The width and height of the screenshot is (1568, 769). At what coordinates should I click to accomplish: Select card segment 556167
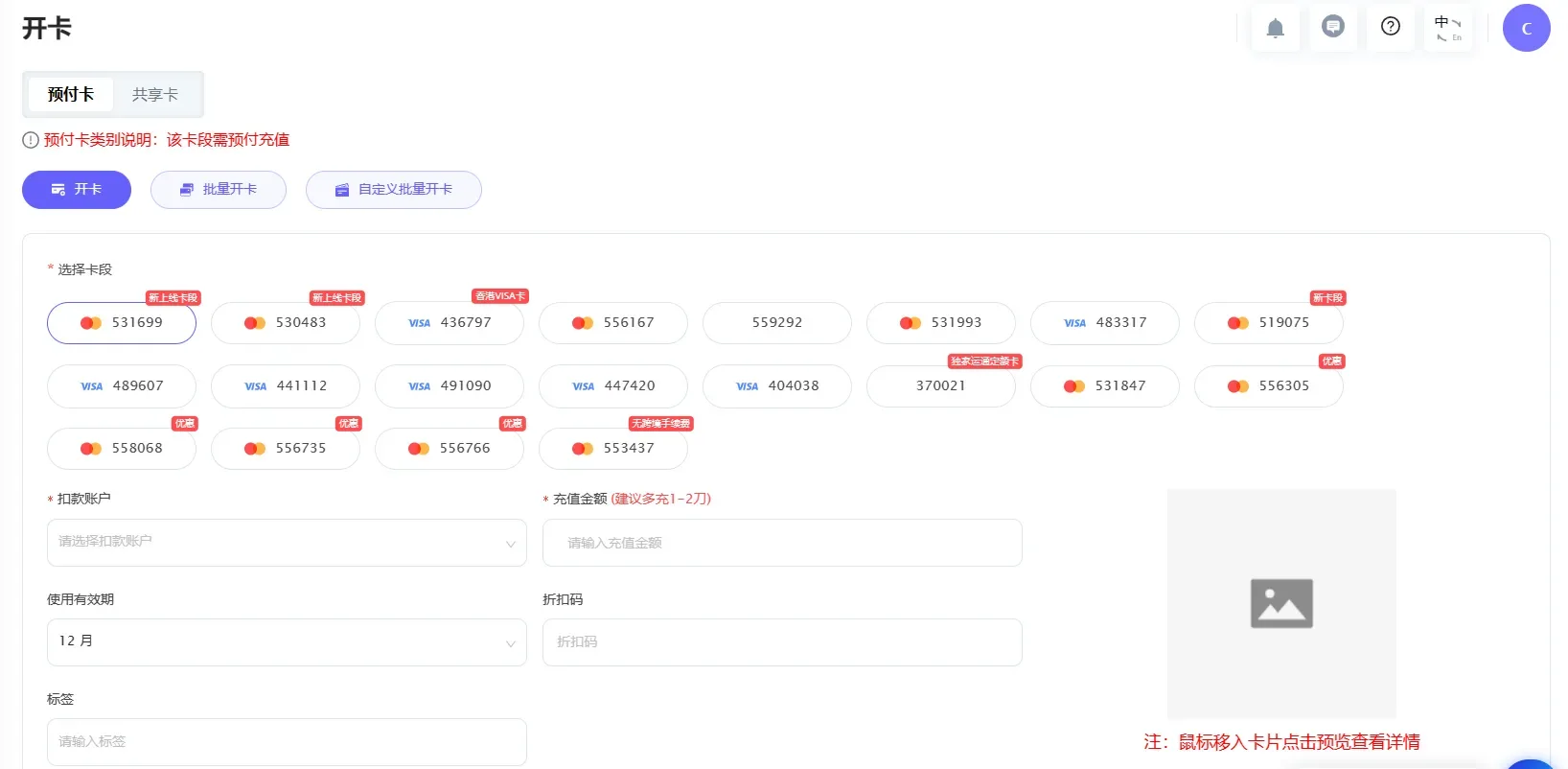[x=613, y=323]
